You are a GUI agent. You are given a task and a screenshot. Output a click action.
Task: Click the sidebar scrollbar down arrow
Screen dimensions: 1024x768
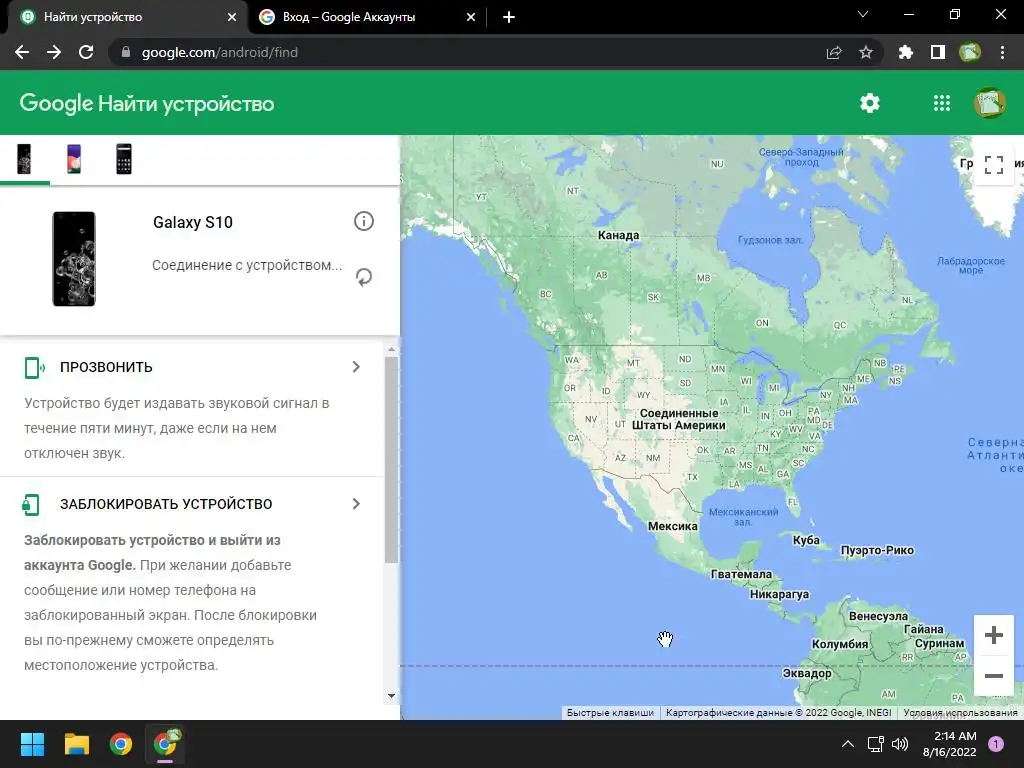point(391,696)
